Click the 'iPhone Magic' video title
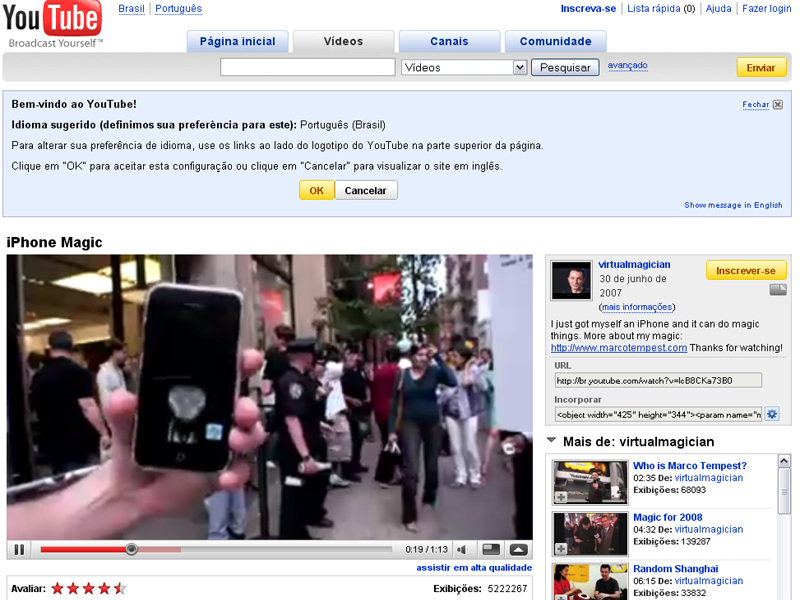This screenshot has height=600, width=800. pos(55,242)
